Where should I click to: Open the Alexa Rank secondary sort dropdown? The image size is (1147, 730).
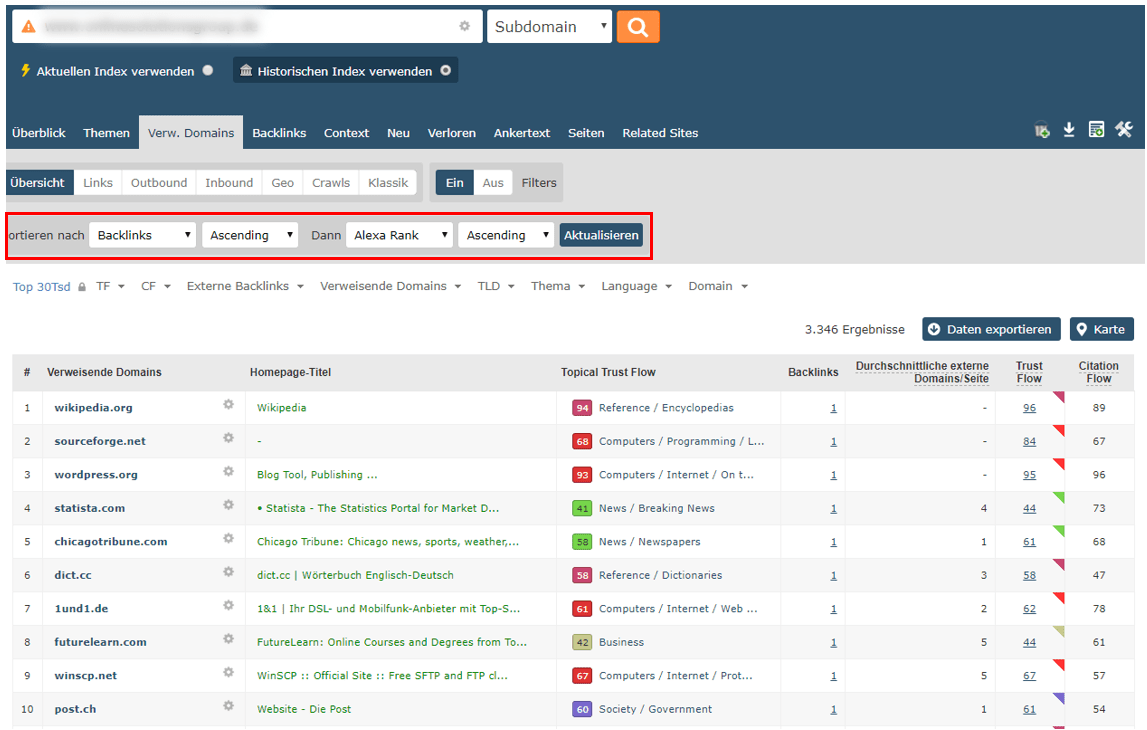[x=399, y=235]
